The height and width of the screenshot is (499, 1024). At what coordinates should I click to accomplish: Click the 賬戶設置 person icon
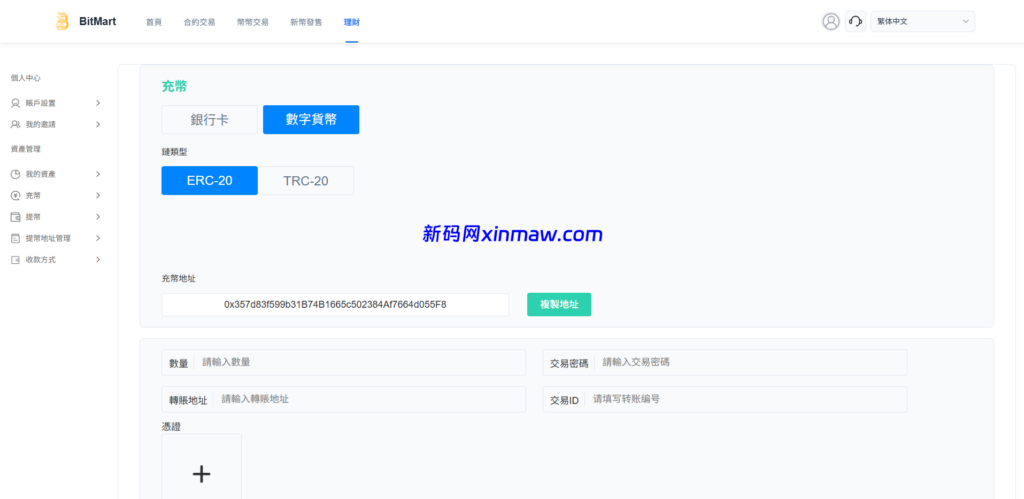[16, 103]
